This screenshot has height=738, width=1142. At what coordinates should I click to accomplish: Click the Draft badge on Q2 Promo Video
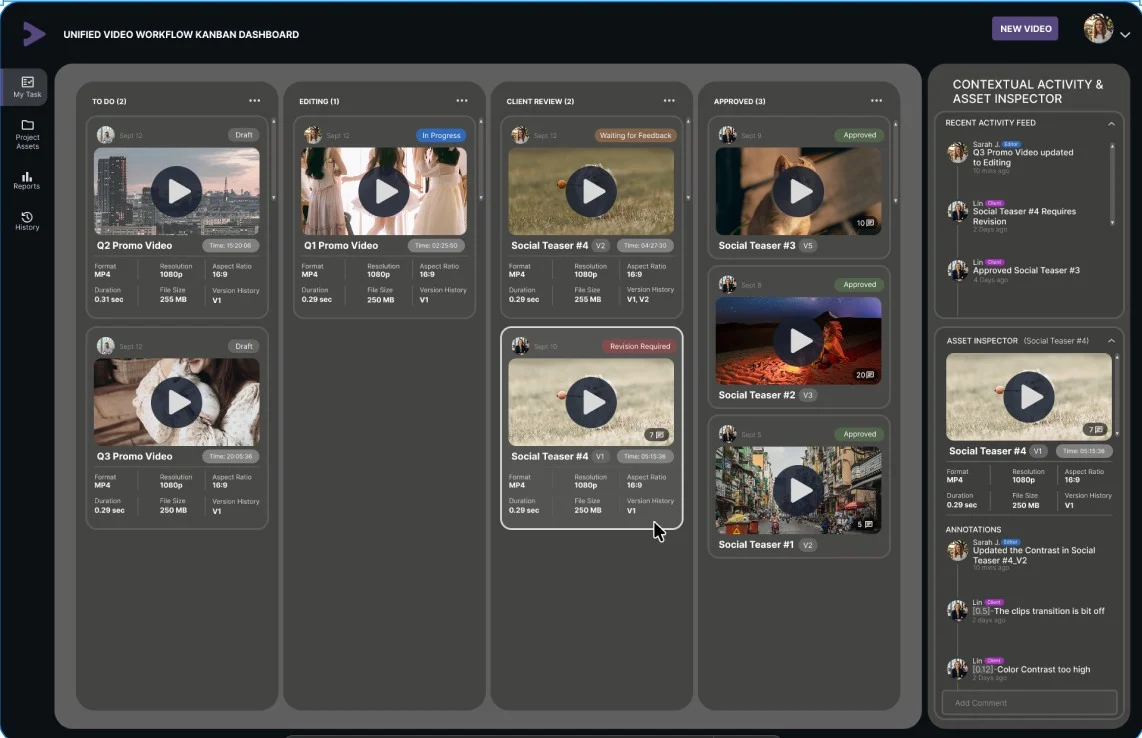point(243,135)
